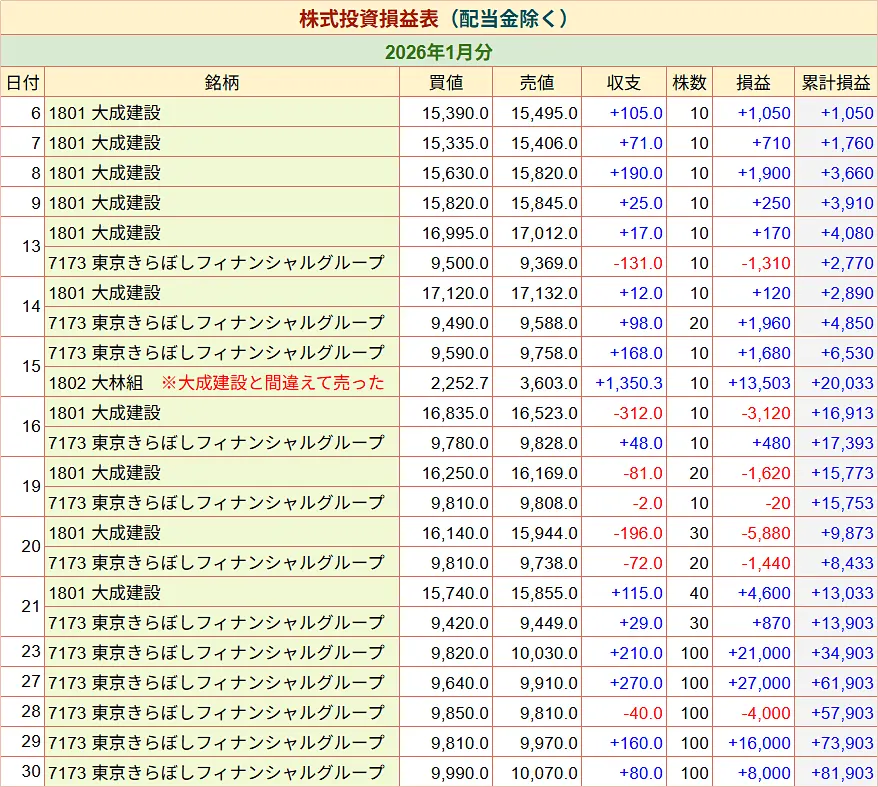
Task: Click the 銘柄 column header
Action: tap(222, 83)
